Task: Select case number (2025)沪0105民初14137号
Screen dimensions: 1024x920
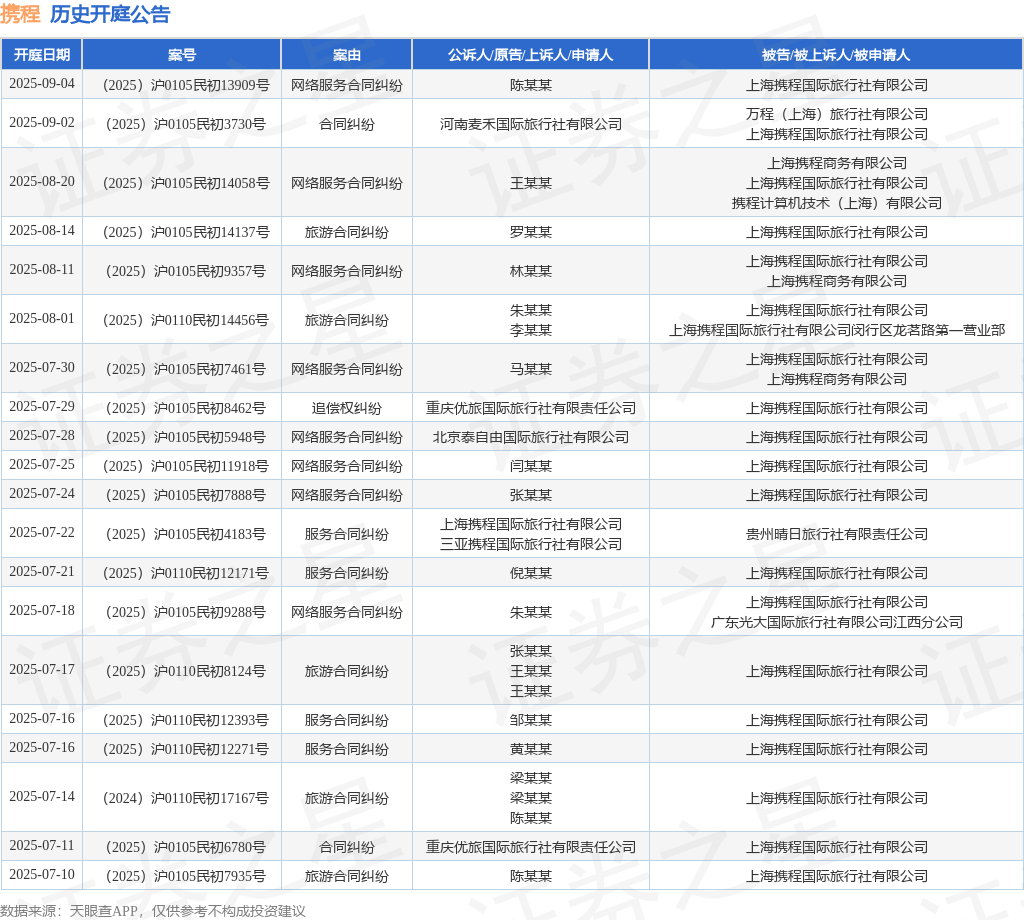Action: point(186,232)
